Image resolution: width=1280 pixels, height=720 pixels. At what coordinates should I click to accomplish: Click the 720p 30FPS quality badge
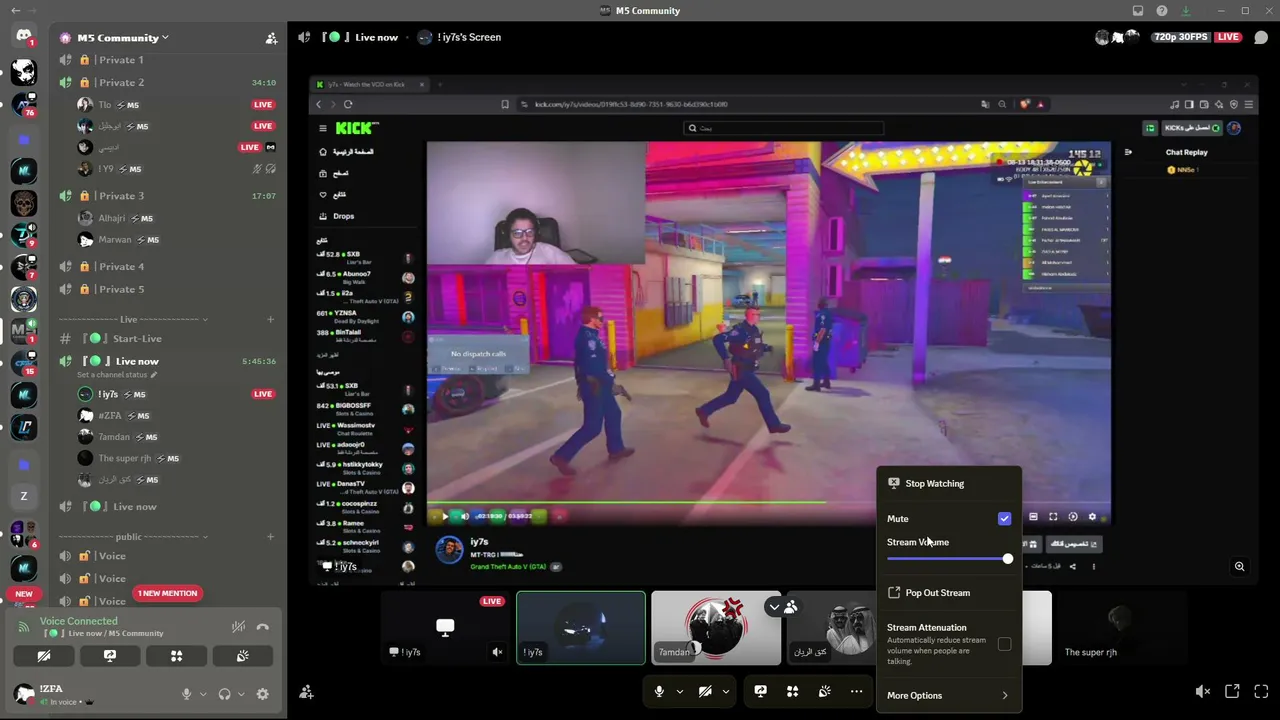[1179, 38]
